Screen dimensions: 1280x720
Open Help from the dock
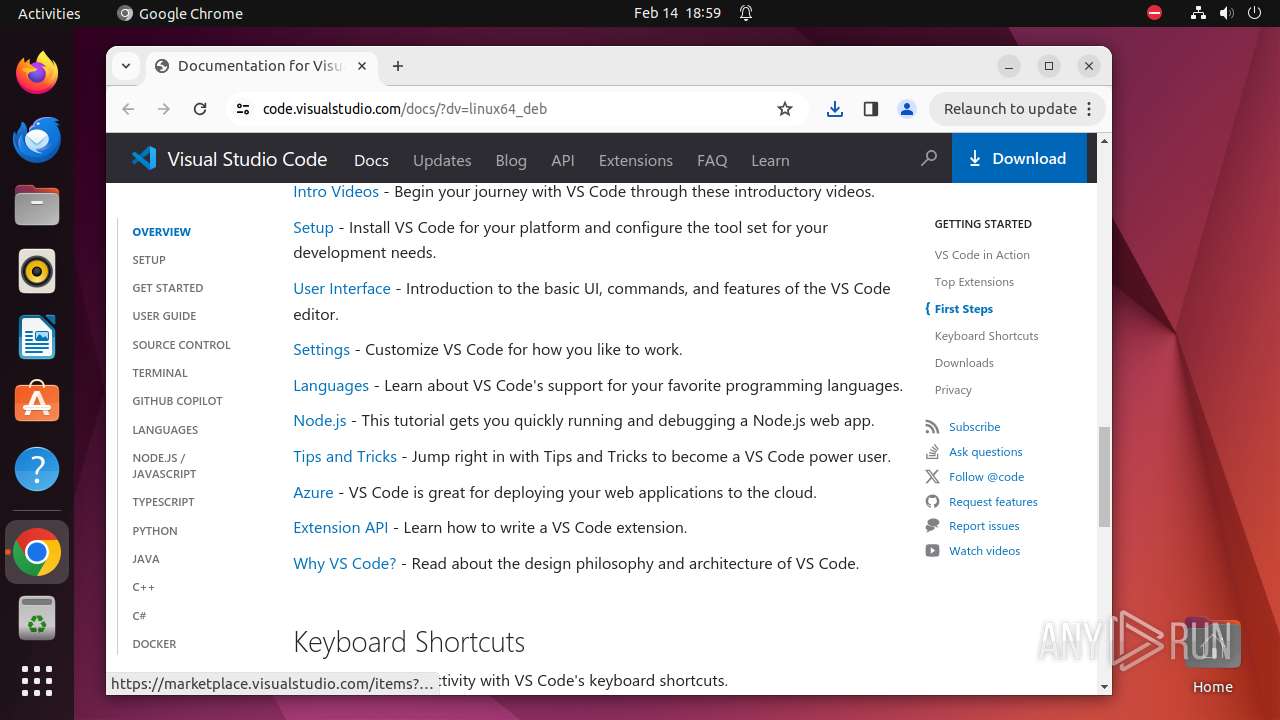37,469
